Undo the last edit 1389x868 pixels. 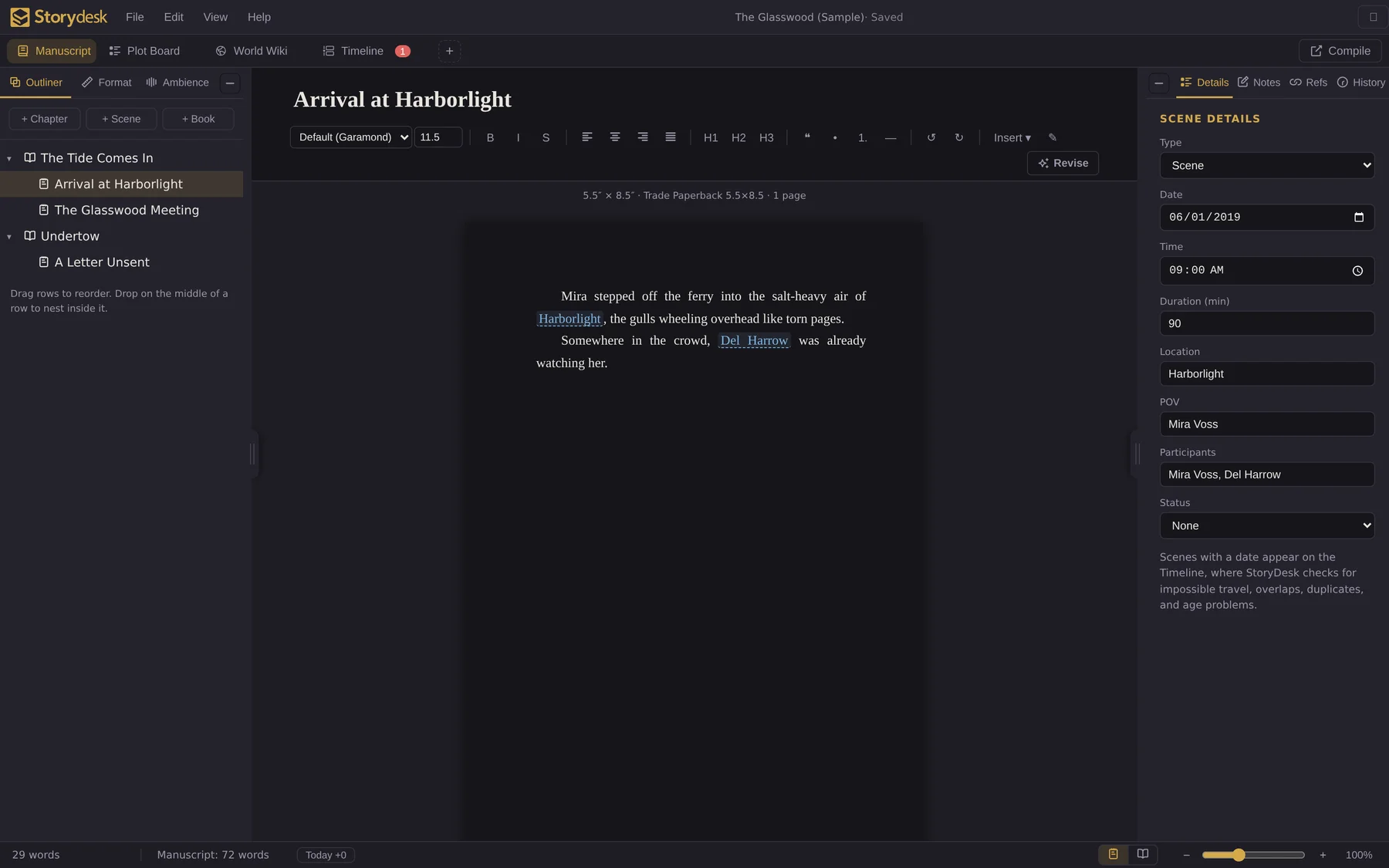pyautogui.click(x=931, y=137)
